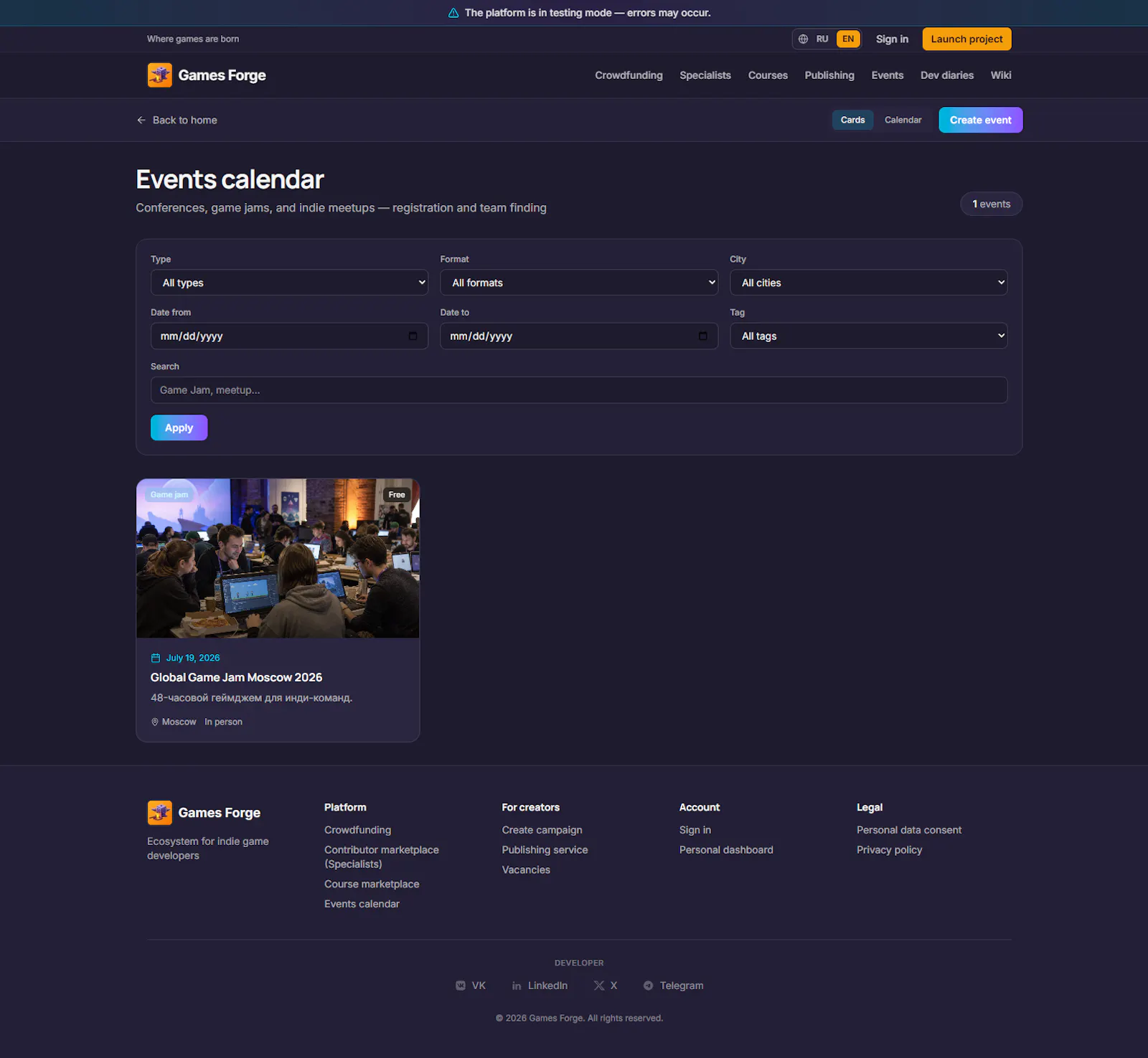The width and height of the screenshot is (1148, 1058).
Task: Open Courses in the top navigation
Action: click(x=768, y=75)
